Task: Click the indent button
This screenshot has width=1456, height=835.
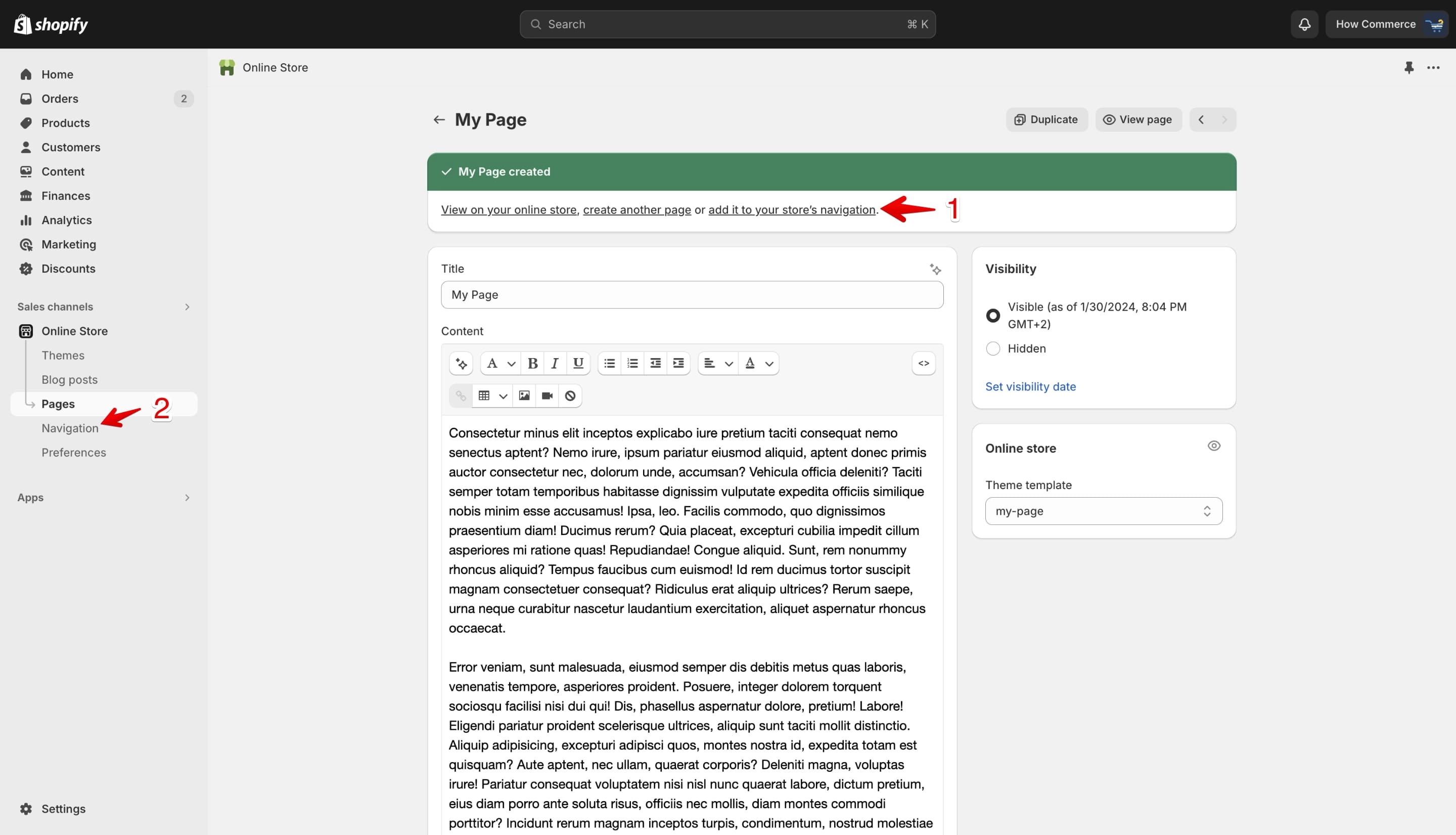Action: pos(678,363)
